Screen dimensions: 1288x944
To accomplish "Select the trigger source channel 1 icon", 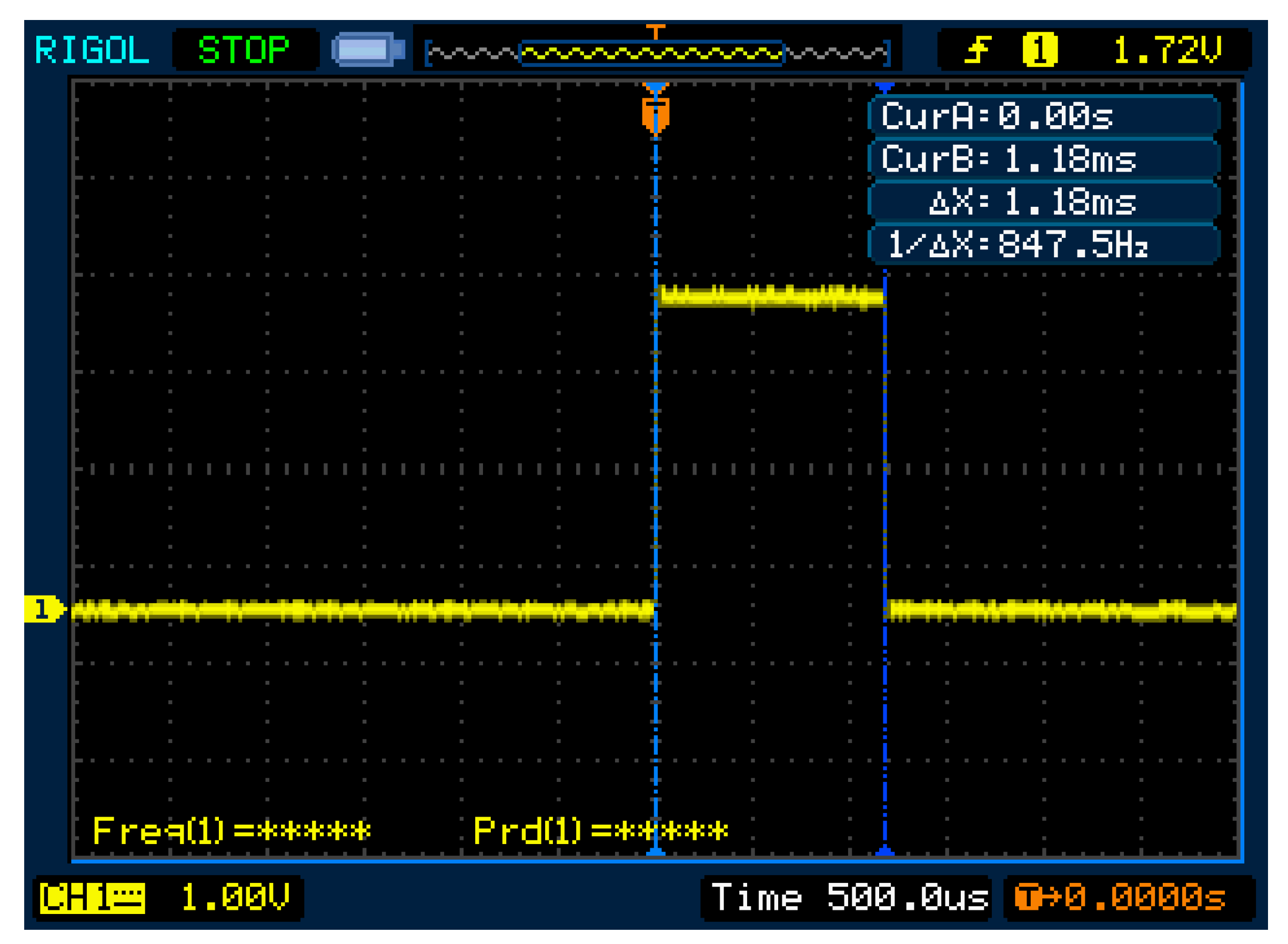I will coord(1040,52).
